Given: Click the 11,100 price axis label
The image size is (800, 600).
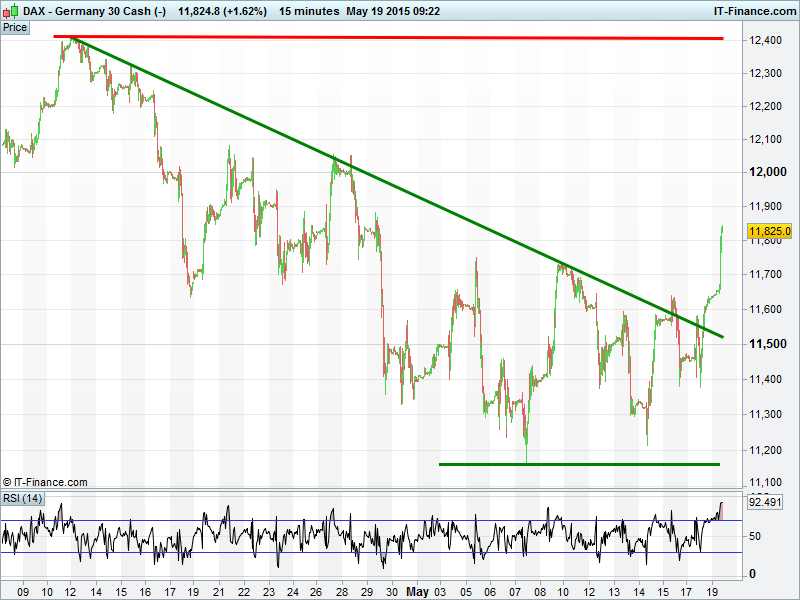Looking at the screenshot, I should 764,482.
